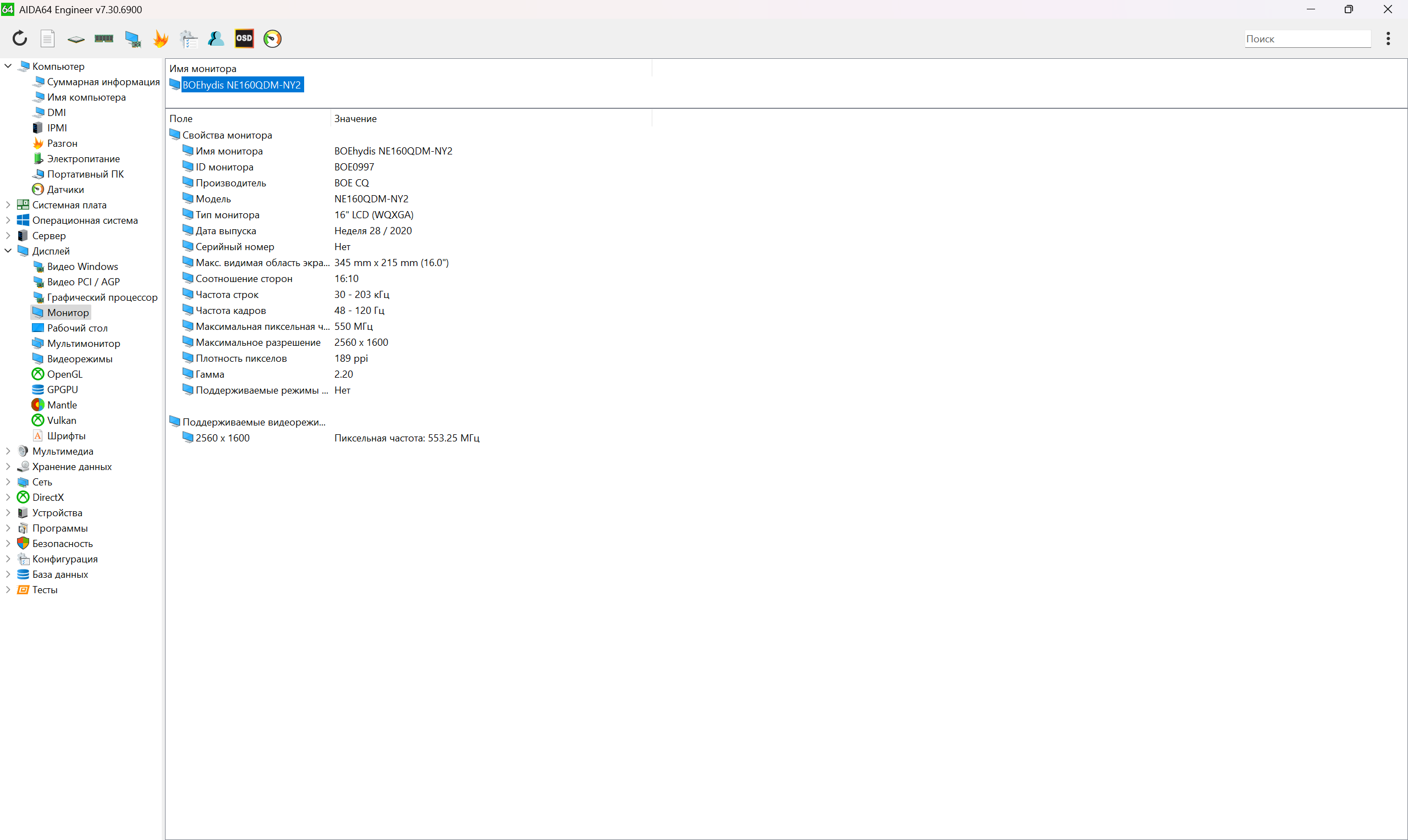Expand the Сеть tree node
The width and height of the screenshot is (1408, 840).
click(8, 482)
